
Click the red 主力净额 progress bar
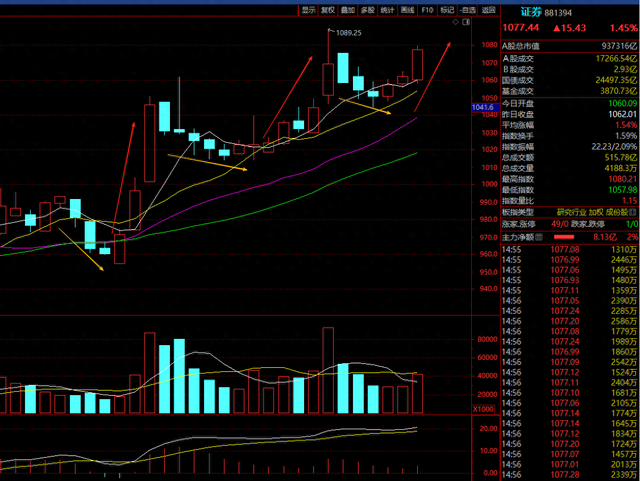pyautogui.click(x=564, y=237)
